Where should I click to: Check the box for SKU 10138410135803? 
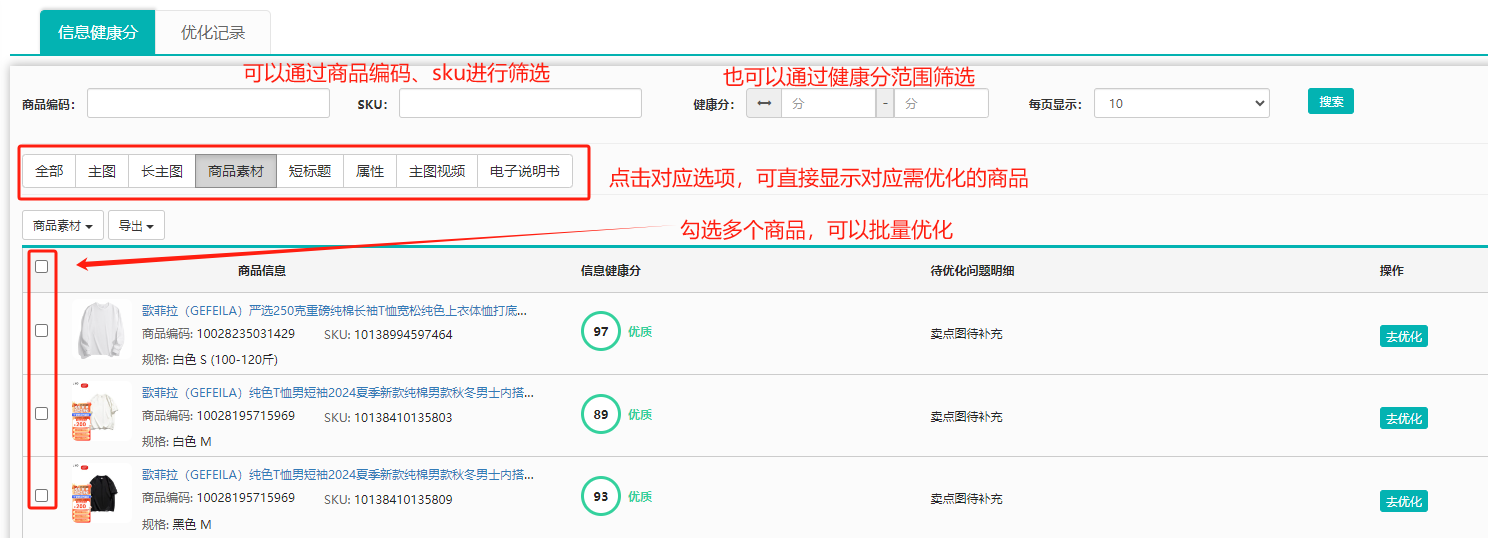pos(41,413)
